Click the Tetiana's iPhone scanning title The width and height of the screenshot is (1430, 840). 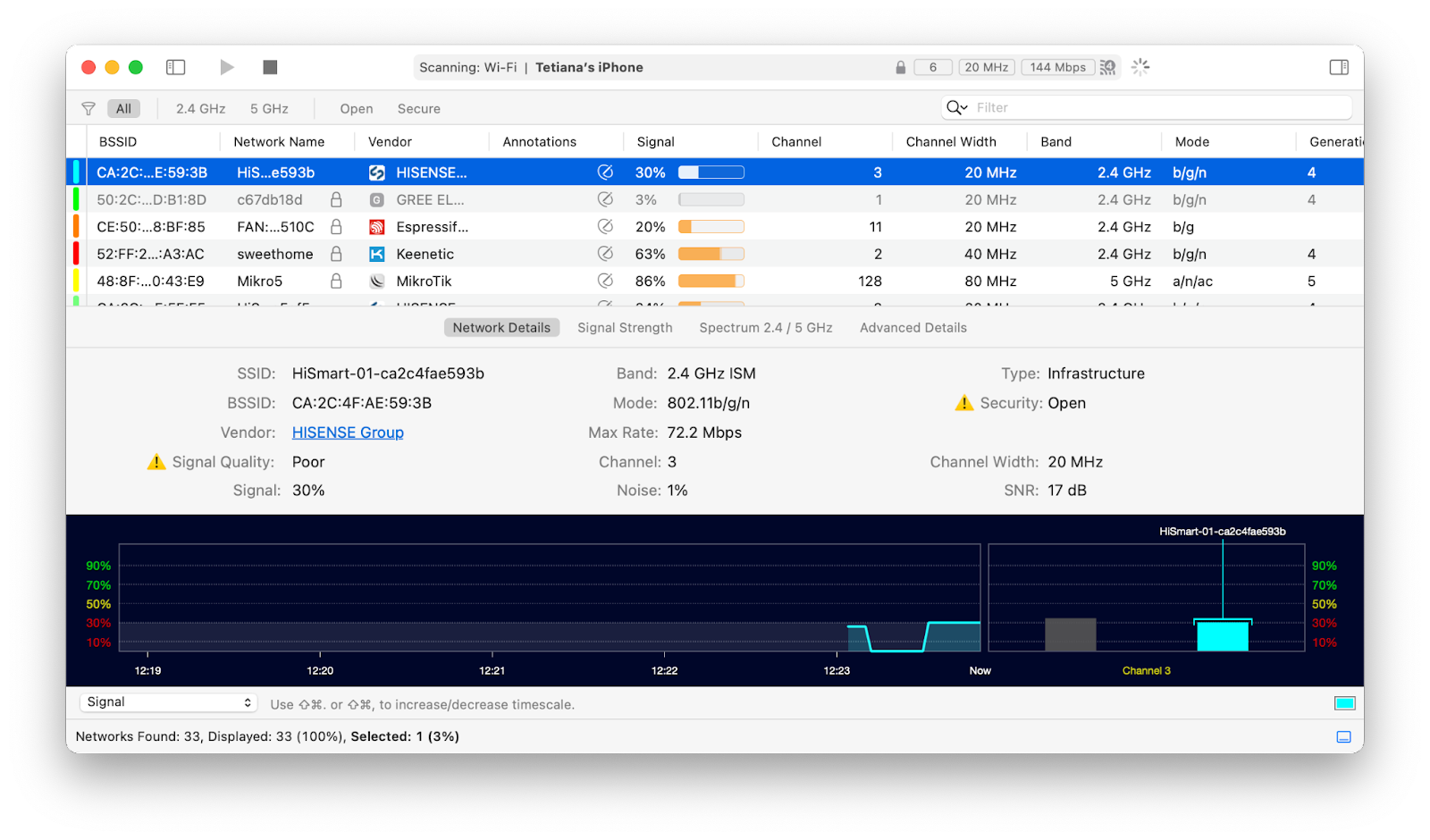click(589, 67)
